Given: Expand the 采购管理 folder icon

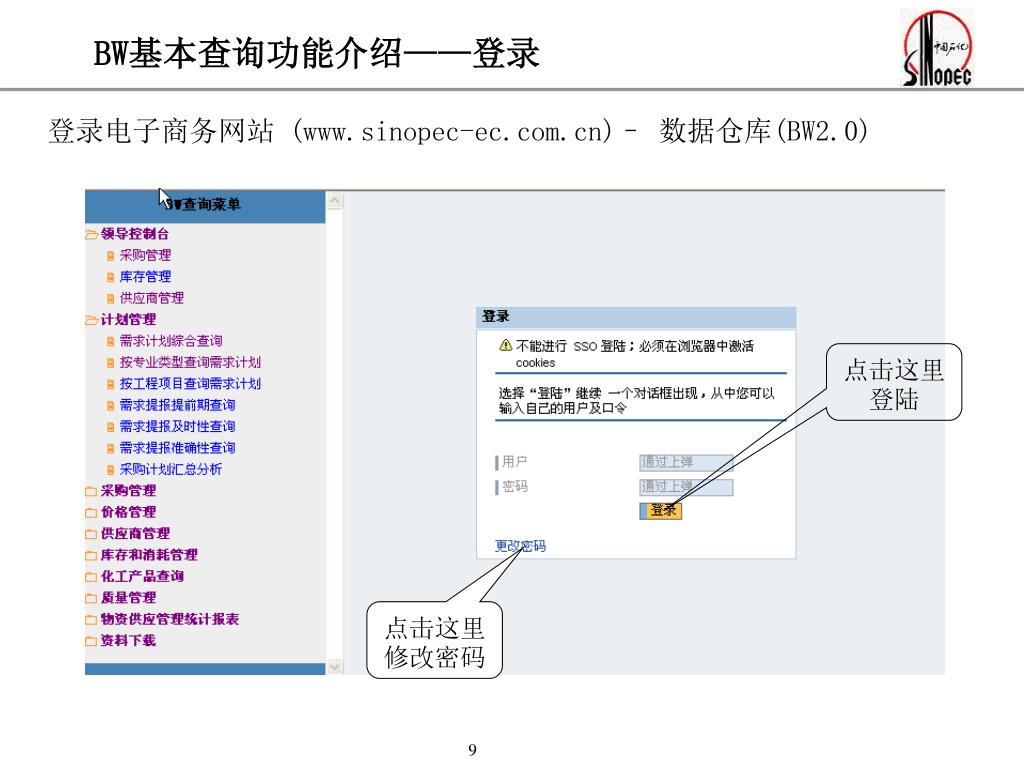Looking at the screenshot, I should (x=91, y=491).
